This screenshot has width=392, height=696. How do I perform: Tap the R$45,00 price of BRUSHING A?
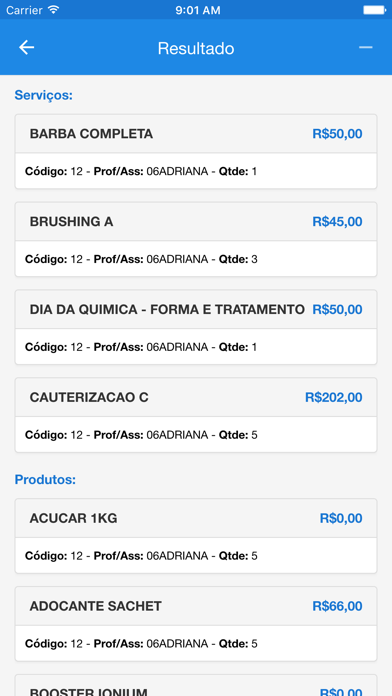337,221
